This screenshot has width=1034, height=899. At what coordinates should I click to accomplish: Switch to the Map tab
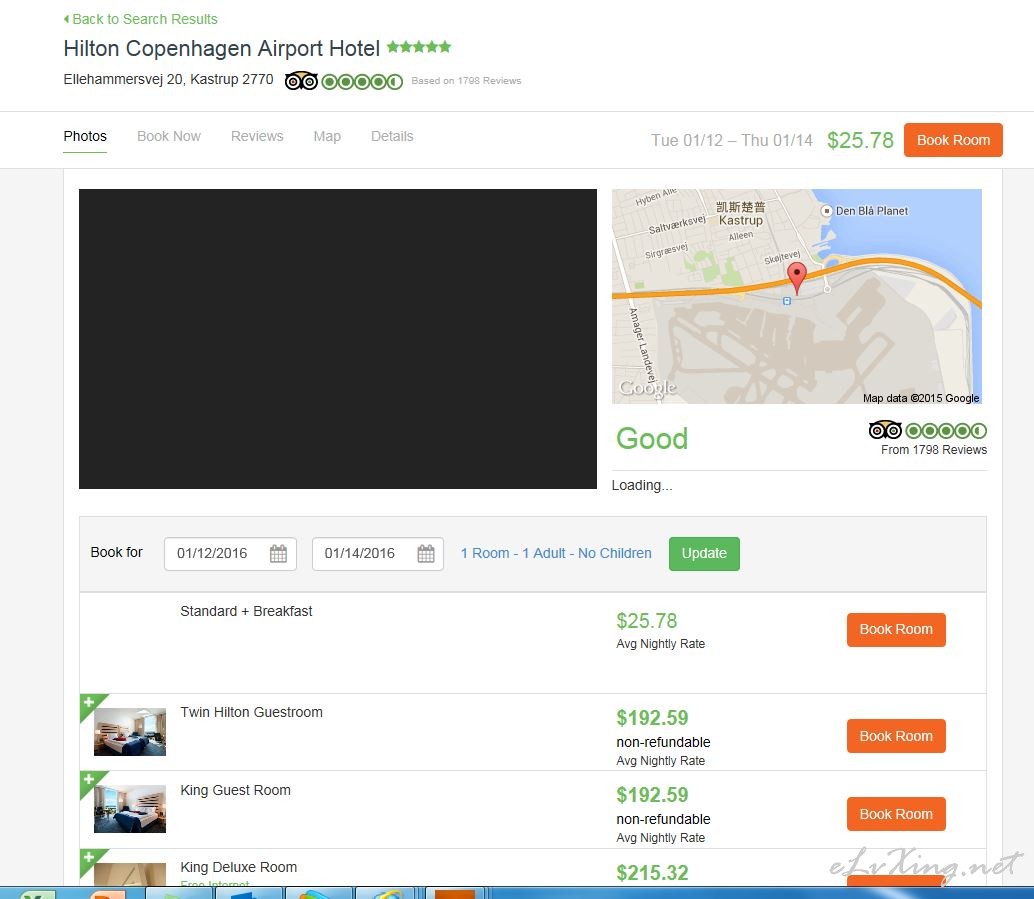pos(327,137)
